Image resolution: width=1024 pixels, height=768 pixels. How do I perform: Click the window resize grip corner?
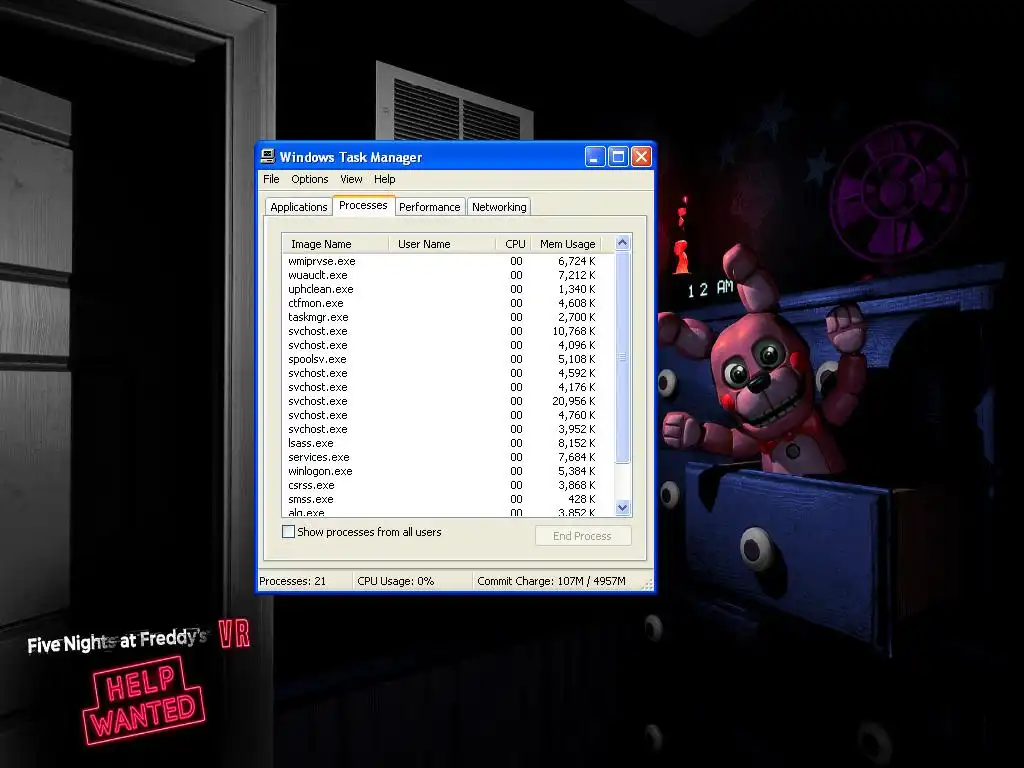click(x=647, y=585)
